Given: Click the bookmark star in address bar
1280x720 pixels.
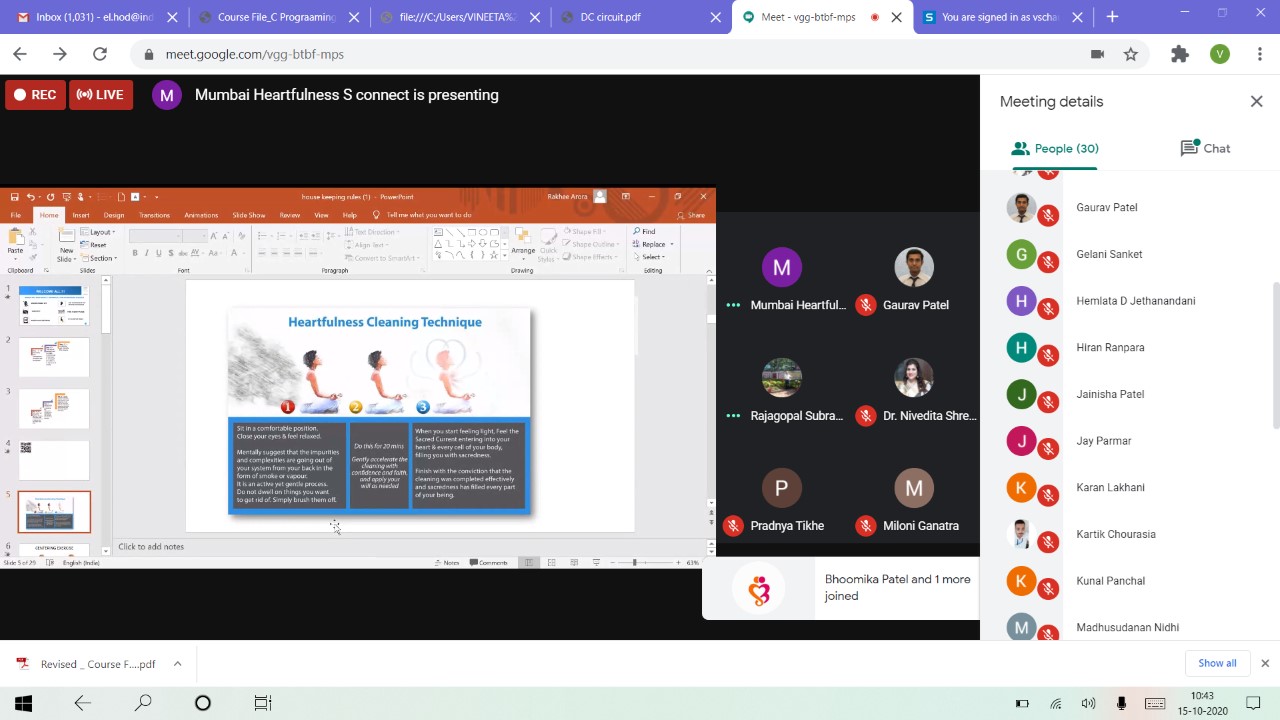Looking at the screenshot, I should click(x=1131, y=54).
